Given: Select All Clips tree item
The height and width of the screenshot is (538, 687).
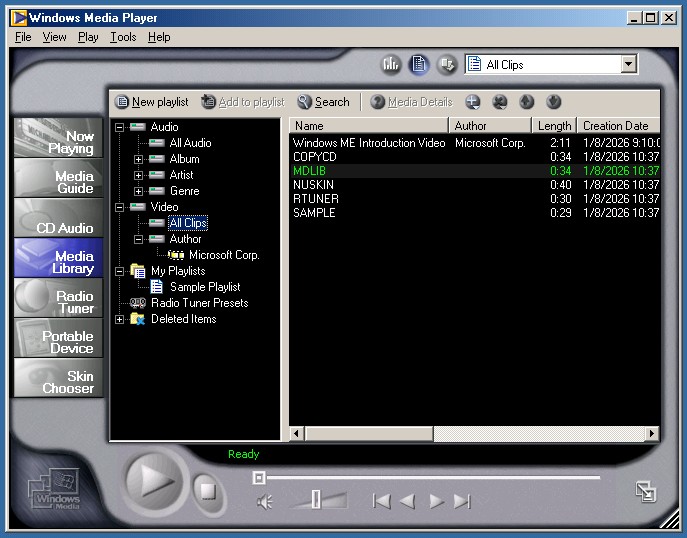Looking at the screenshot, I should (x=188, y=223).
